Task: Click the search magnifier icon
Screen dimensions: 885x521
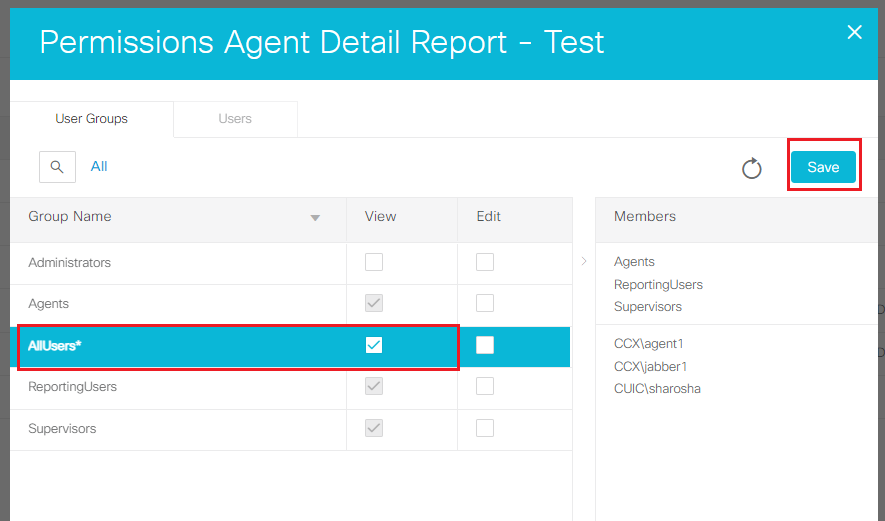Action: click(x=57, y=167)
